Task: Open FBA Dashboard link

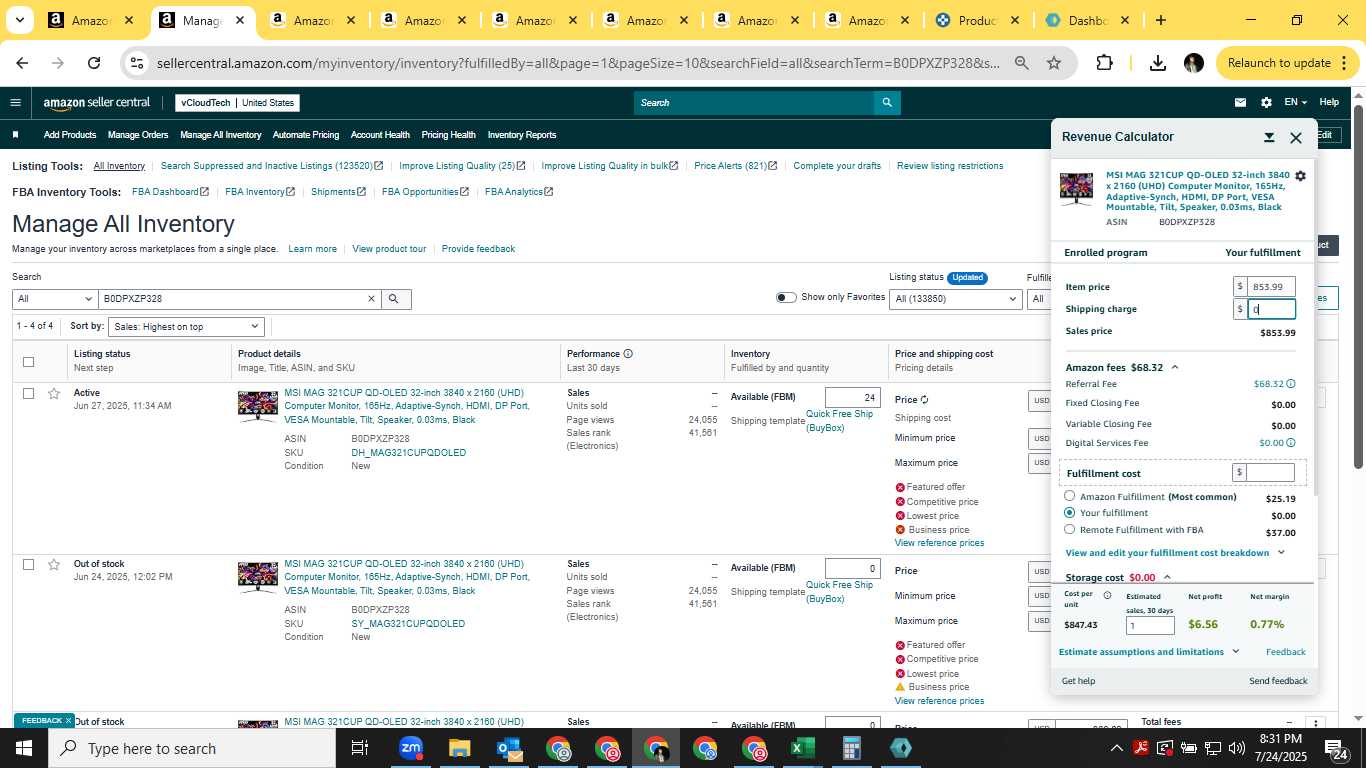Action: pos(170,192)
